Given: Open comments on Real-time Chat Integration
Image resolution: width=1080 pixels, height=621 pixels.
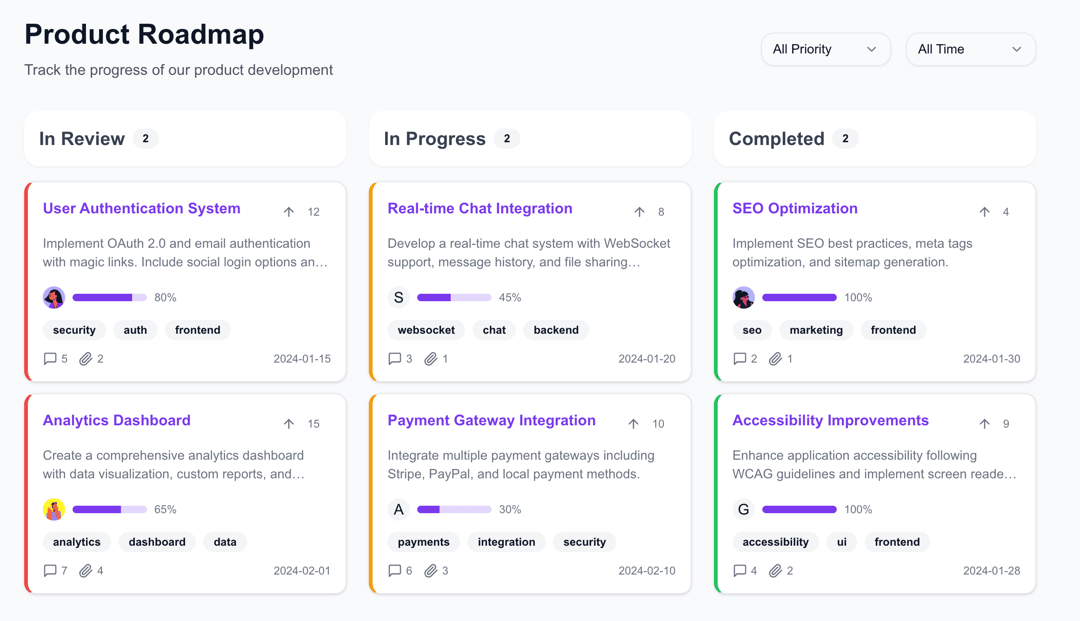Looking at the screenshot, I should click(392, 358).
